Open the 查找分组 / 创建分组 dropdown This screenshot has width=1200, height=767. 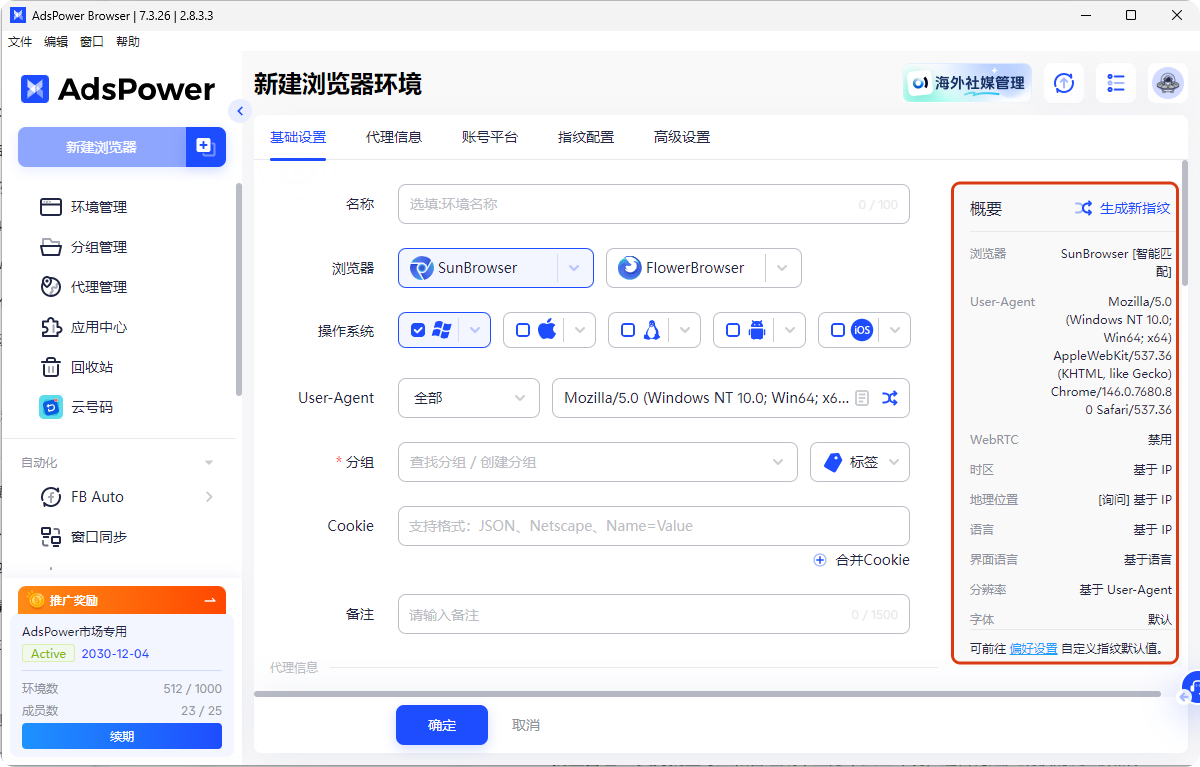click(597, 462)
